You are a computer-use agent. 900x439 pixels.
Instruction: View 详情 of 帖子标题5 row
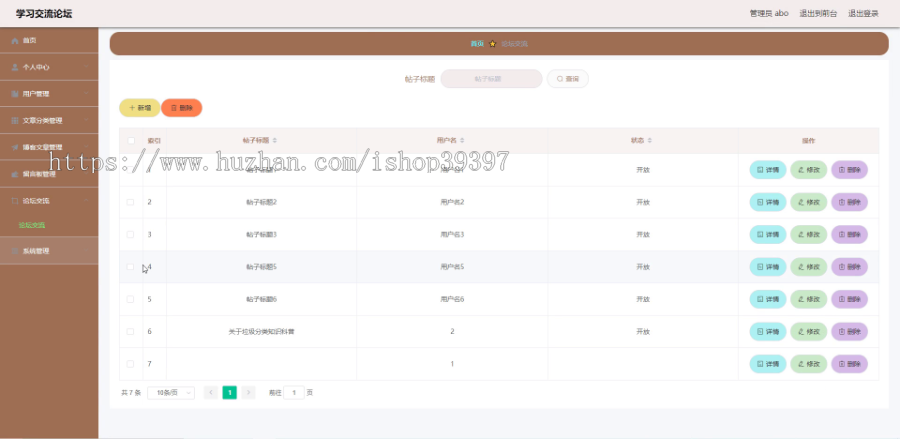click(x=767, y=267)
